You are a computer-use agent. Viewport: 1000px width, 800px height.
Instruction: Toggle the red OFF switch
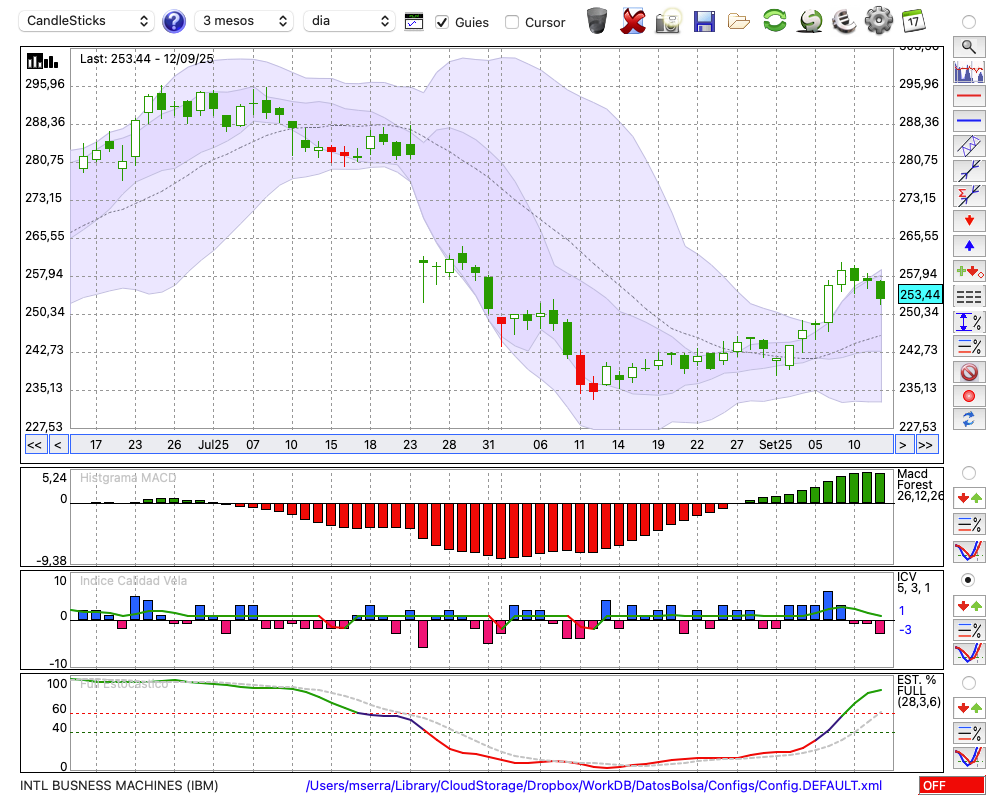click(952, 785)
